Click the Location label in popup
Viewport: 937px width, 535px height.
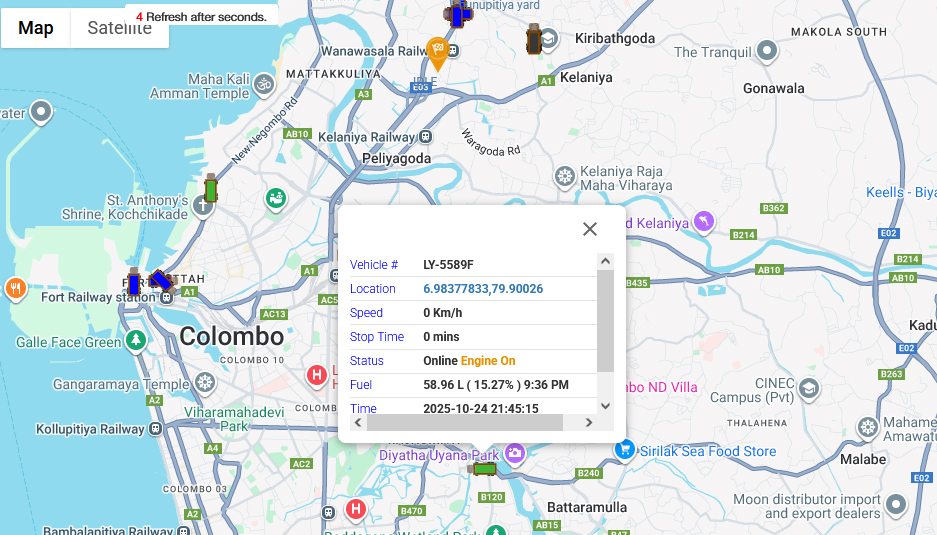coord(373,289)
